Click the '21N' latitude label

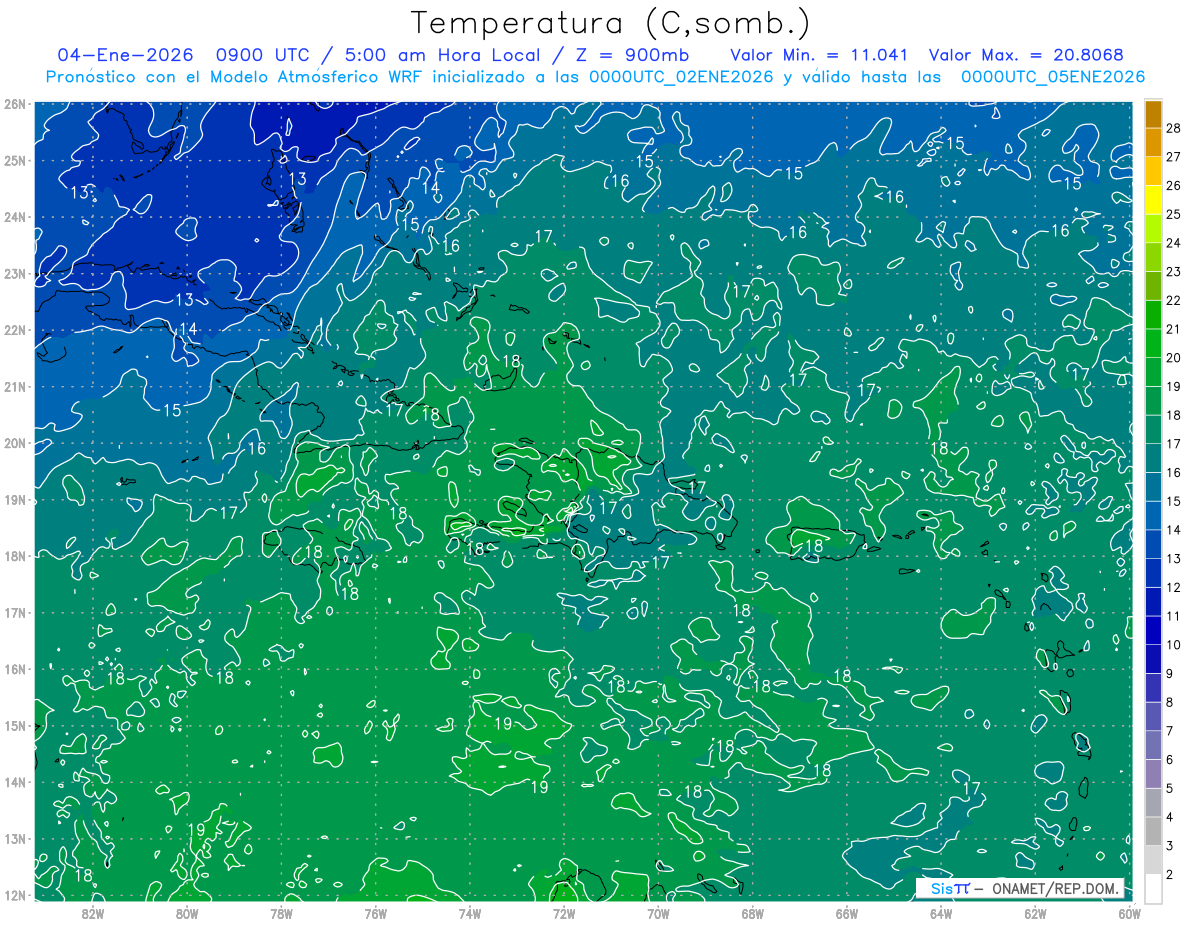14,386
